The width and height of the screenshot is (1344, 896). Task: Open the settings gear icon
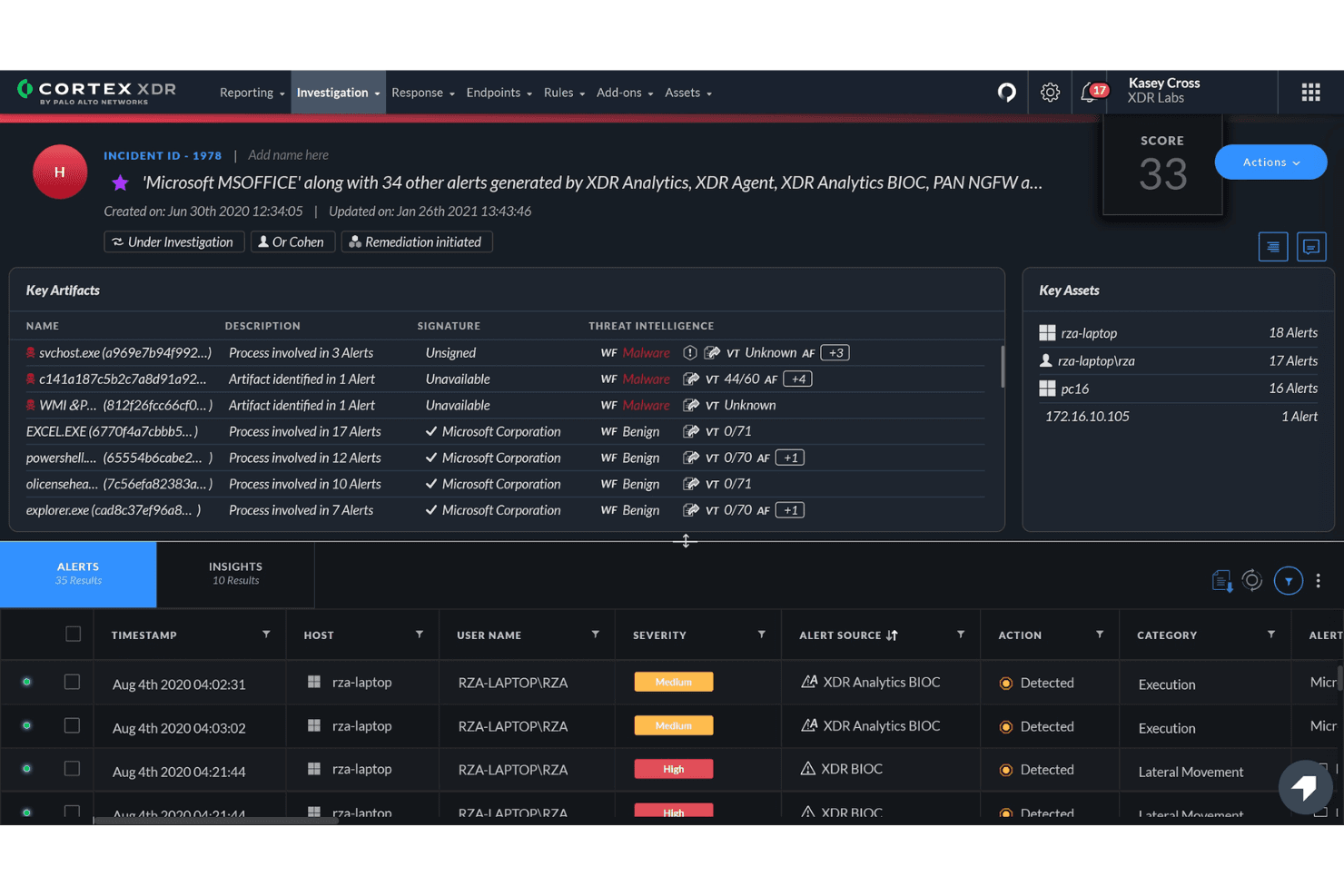(x=1050, y=92)
